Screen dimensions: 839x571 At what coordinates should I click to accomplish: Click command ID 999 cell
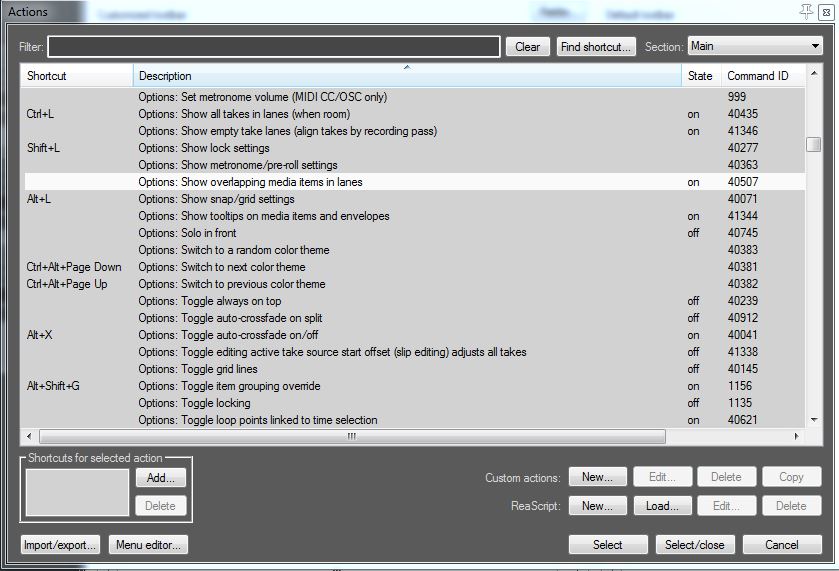click(x=737, y=97)
